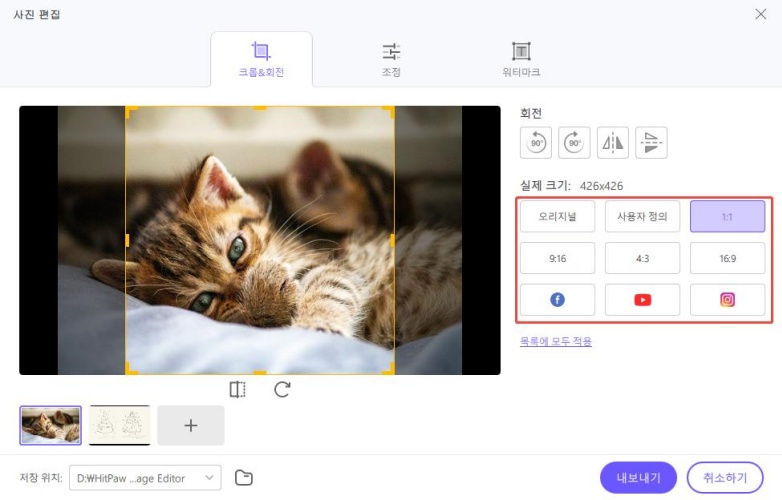Viewport: 782px width, 500px height.
Task: Click the 내보내기 export button
Action: click(638, 478)
